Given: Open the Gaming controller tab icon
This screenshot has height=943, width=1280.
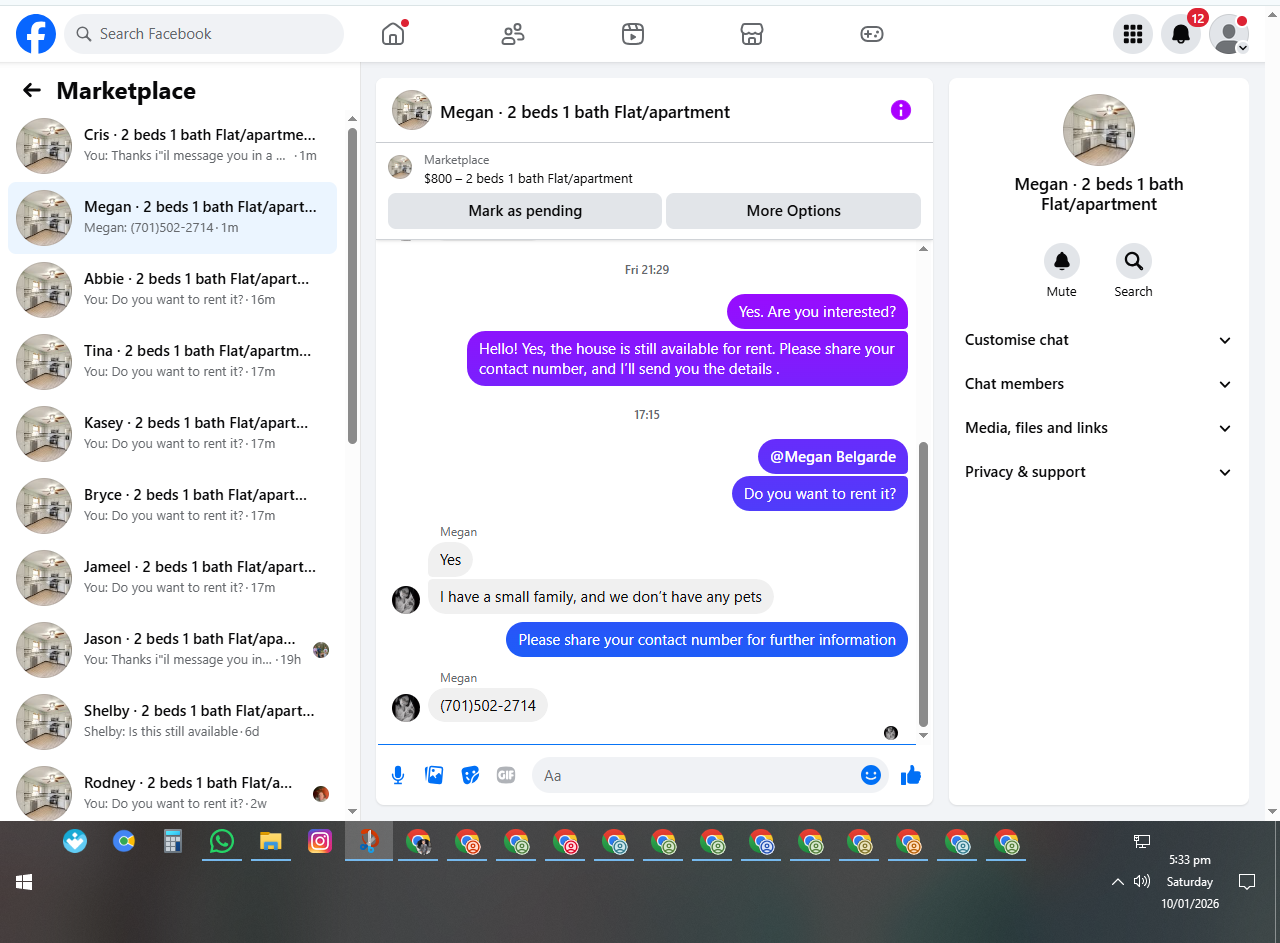Looking at the screenshot, I should pyautogui.click(x=872, y=34).
